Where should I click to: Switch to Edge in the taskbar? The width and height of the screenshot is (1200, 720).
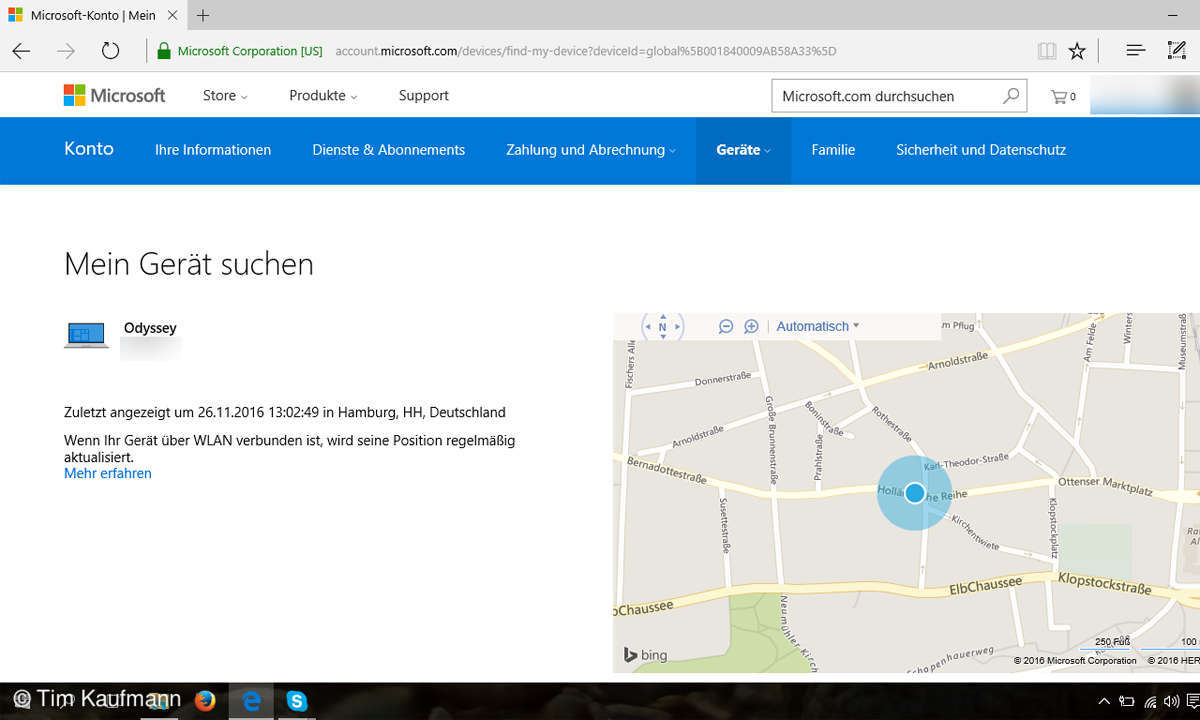point(251,701)
